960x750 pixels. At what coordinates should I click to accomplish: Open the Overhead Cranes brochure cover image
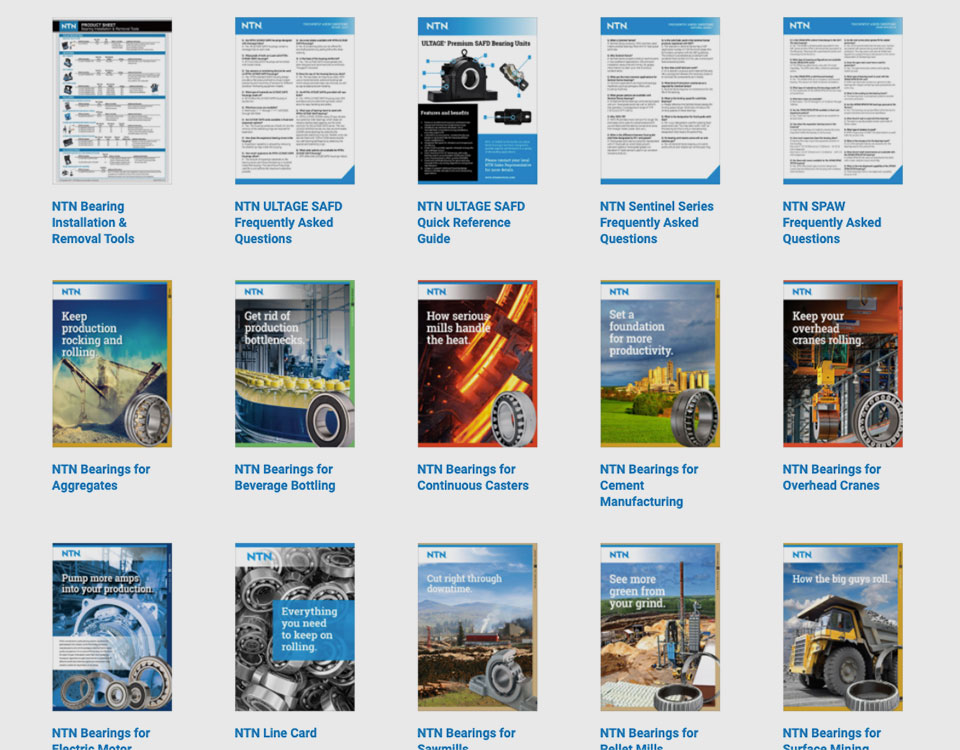coord(842,364)
